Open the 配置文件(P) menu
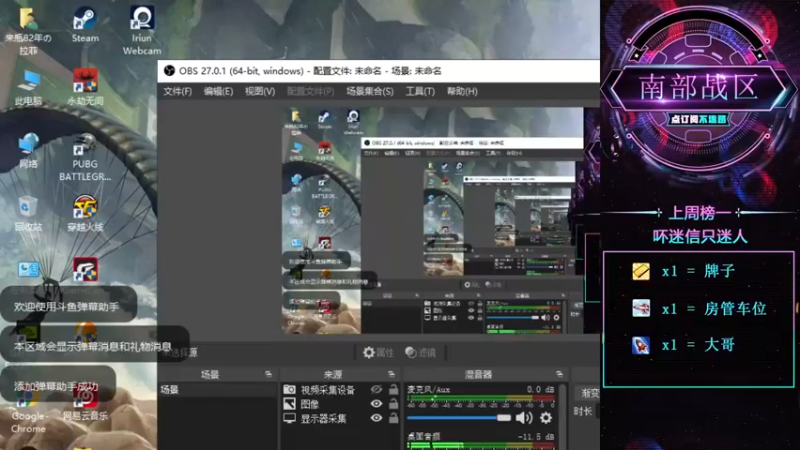The image size is (800, 450). pyautogui.click(x=310, y=91)
